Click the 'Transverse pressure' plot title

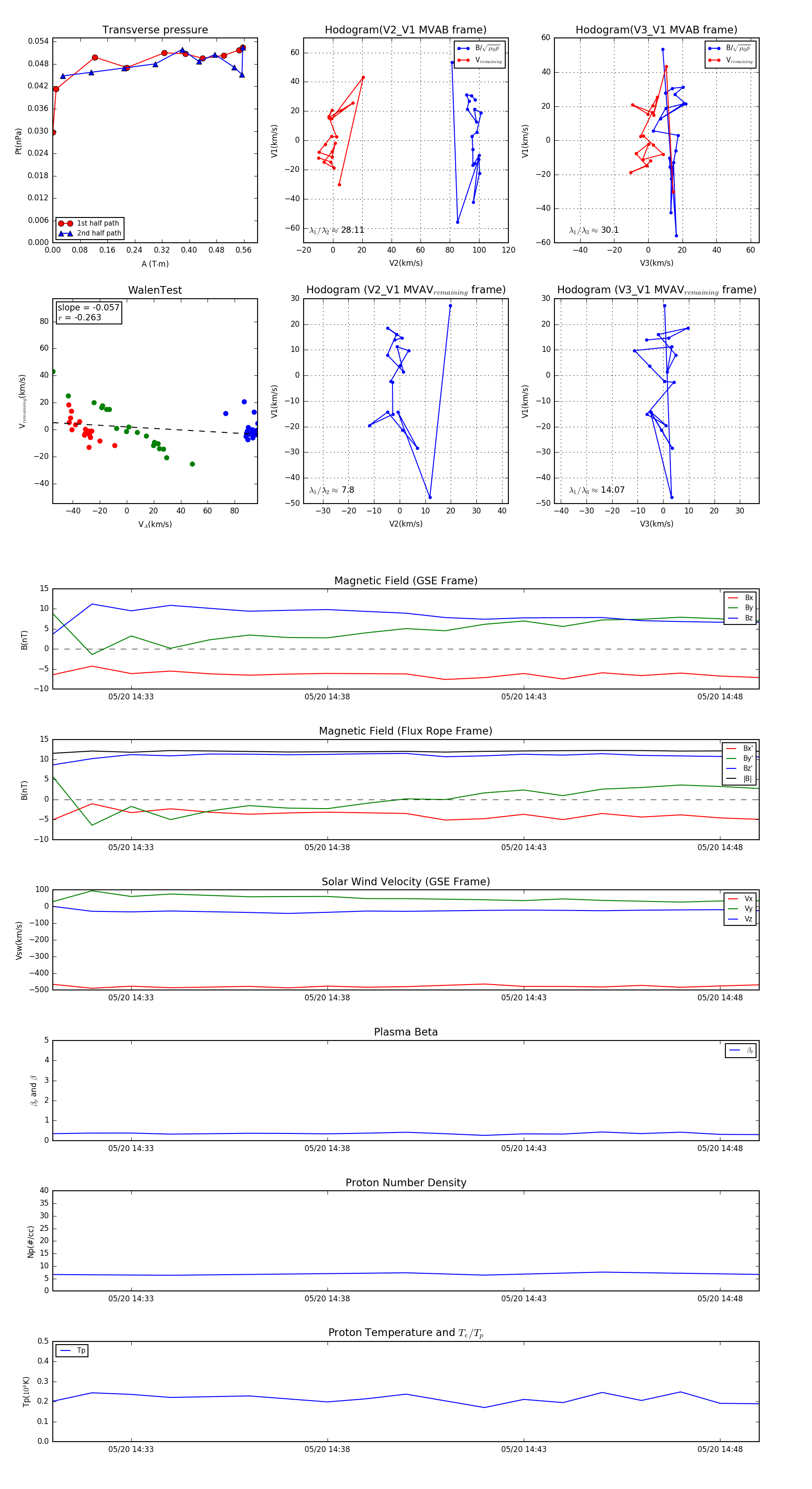[155, 30]
